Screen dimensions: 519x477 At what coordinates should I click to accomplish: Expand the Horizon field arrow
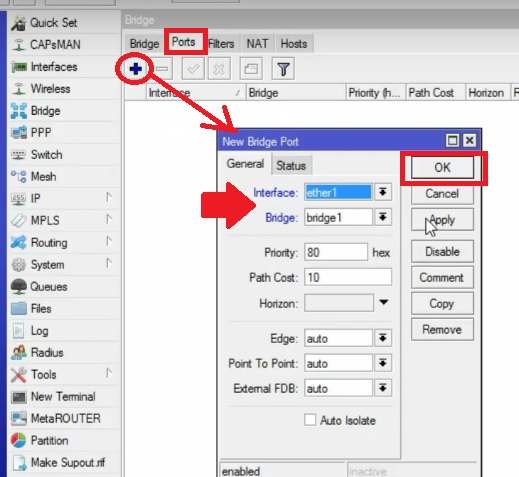point(384,302)
